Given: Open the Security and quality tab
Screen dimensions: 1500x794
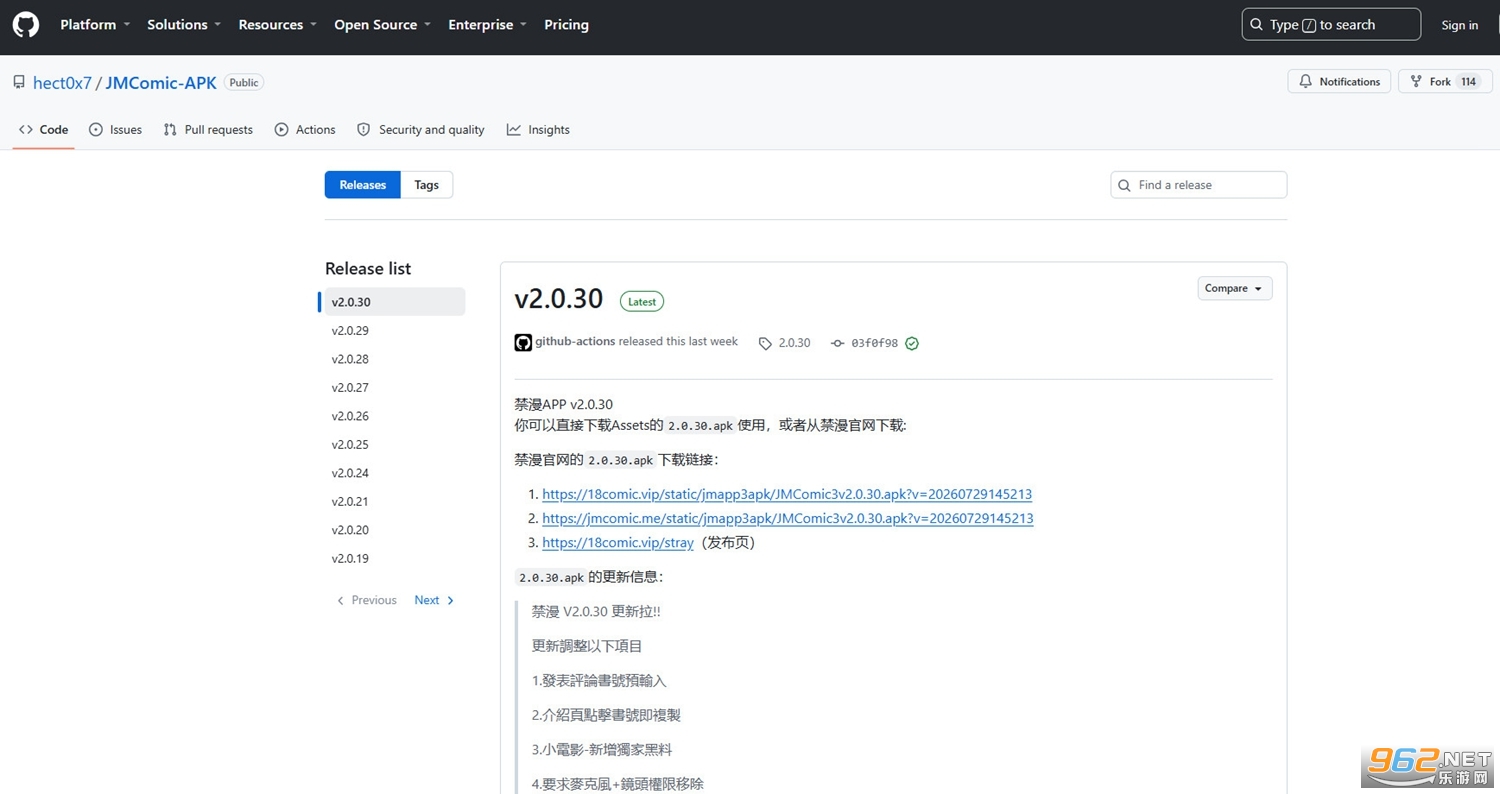Looking at the screenshot, I should point(421,130).
